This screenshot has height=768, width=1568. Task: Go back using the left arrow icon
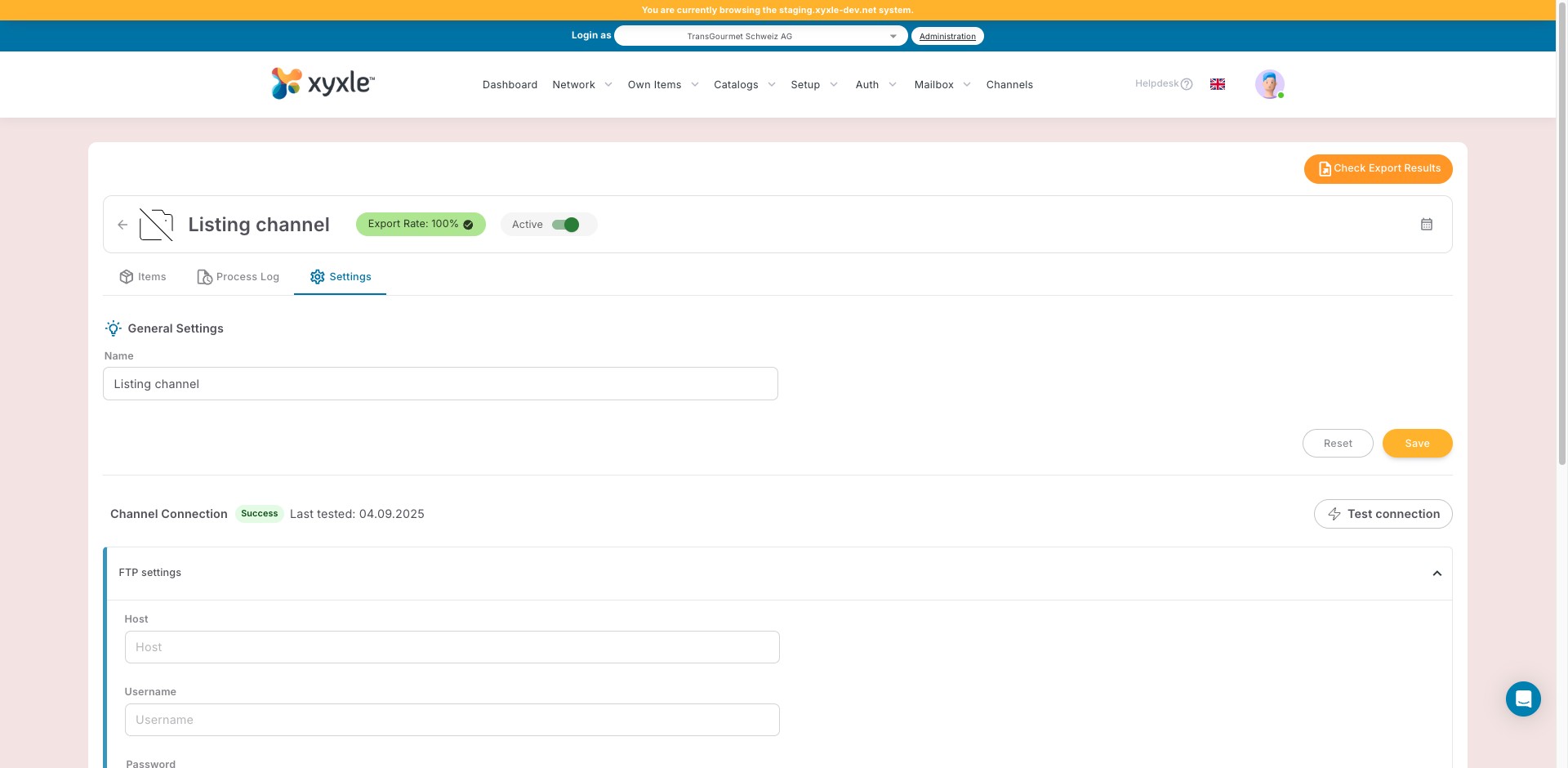pos(122,225)
